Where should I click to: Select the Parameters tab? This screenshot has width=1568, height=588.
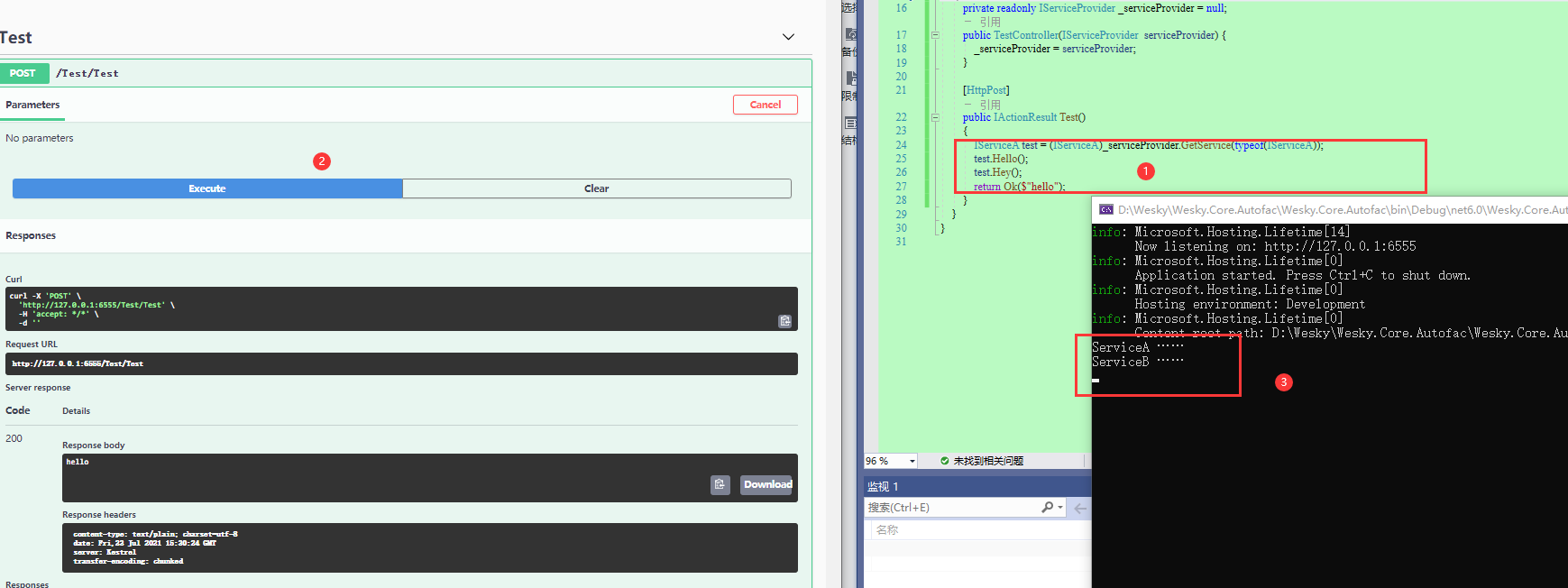[32, 105]
